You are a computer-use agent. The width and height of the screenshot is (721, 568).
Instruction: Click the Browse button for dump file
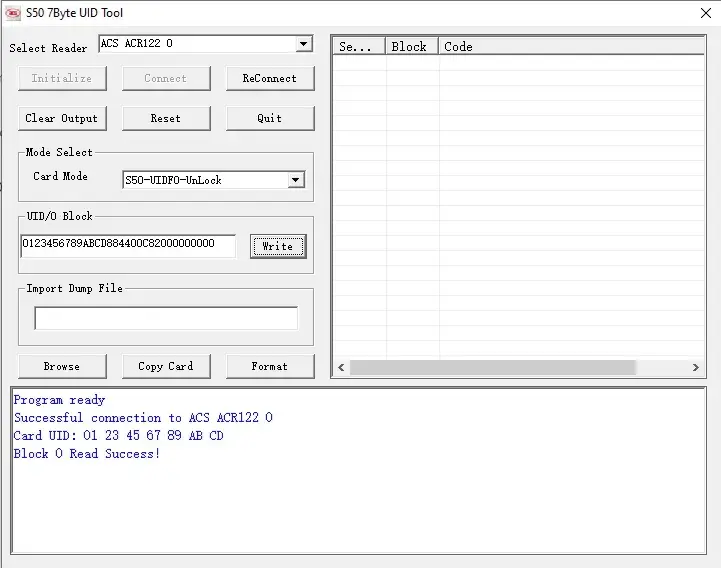pyautogui.click(x=61, y=366)
